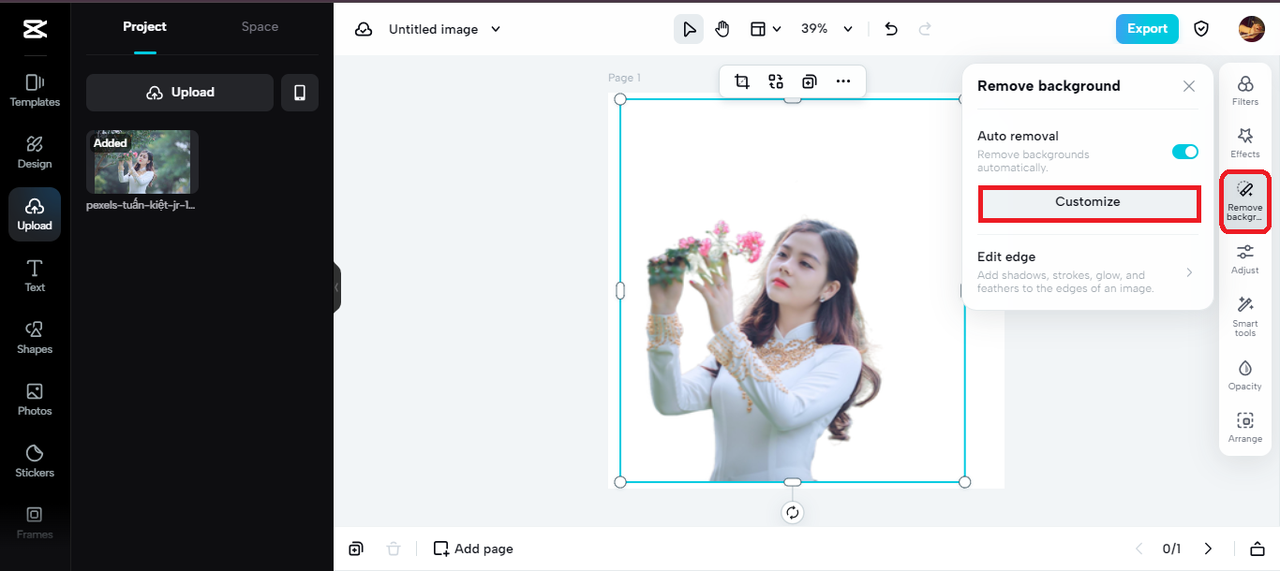Screen dimensions: 1280x571
Task: Click the CapCut logo icon
Action: tap(35, 29)
